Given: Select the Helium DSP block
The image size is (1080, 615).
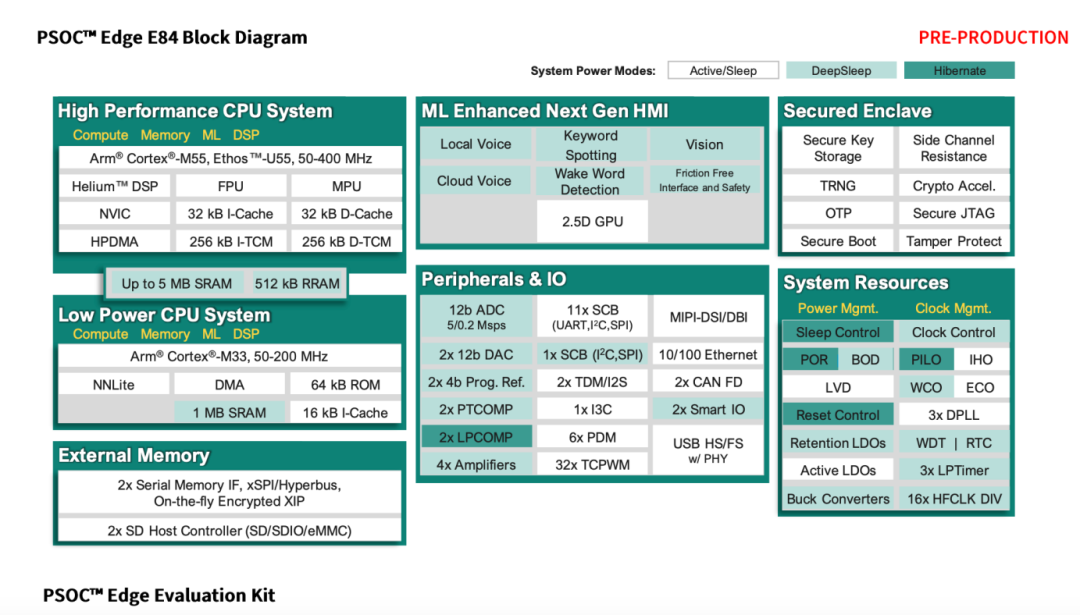Looking at the screenshot, I should (114, 186).
